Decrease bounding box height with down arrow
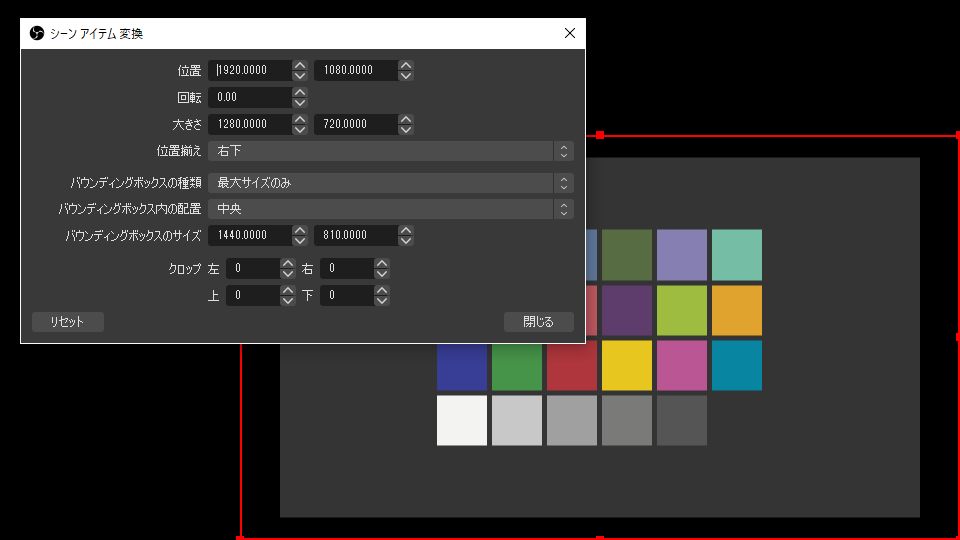 click(406, 242)
